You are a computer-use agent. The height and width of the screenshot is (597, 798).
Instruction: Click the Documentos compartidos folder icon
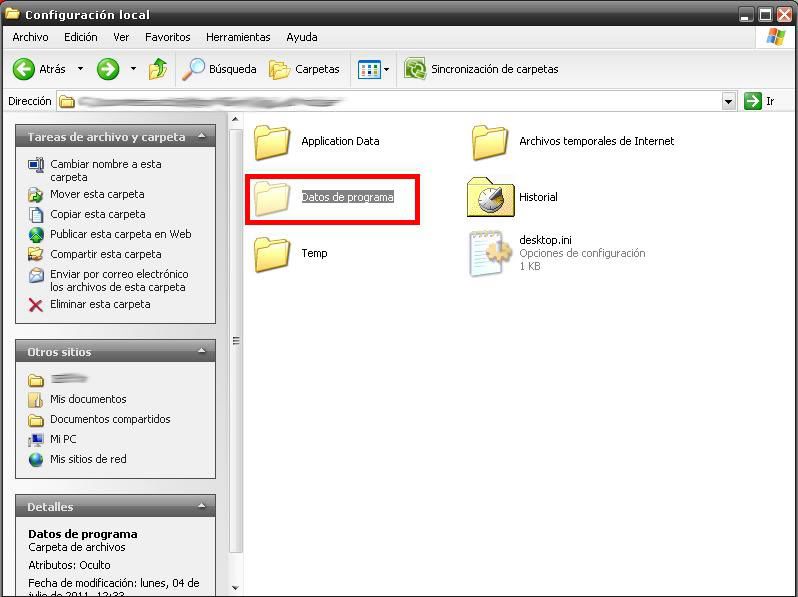(36, 420)
